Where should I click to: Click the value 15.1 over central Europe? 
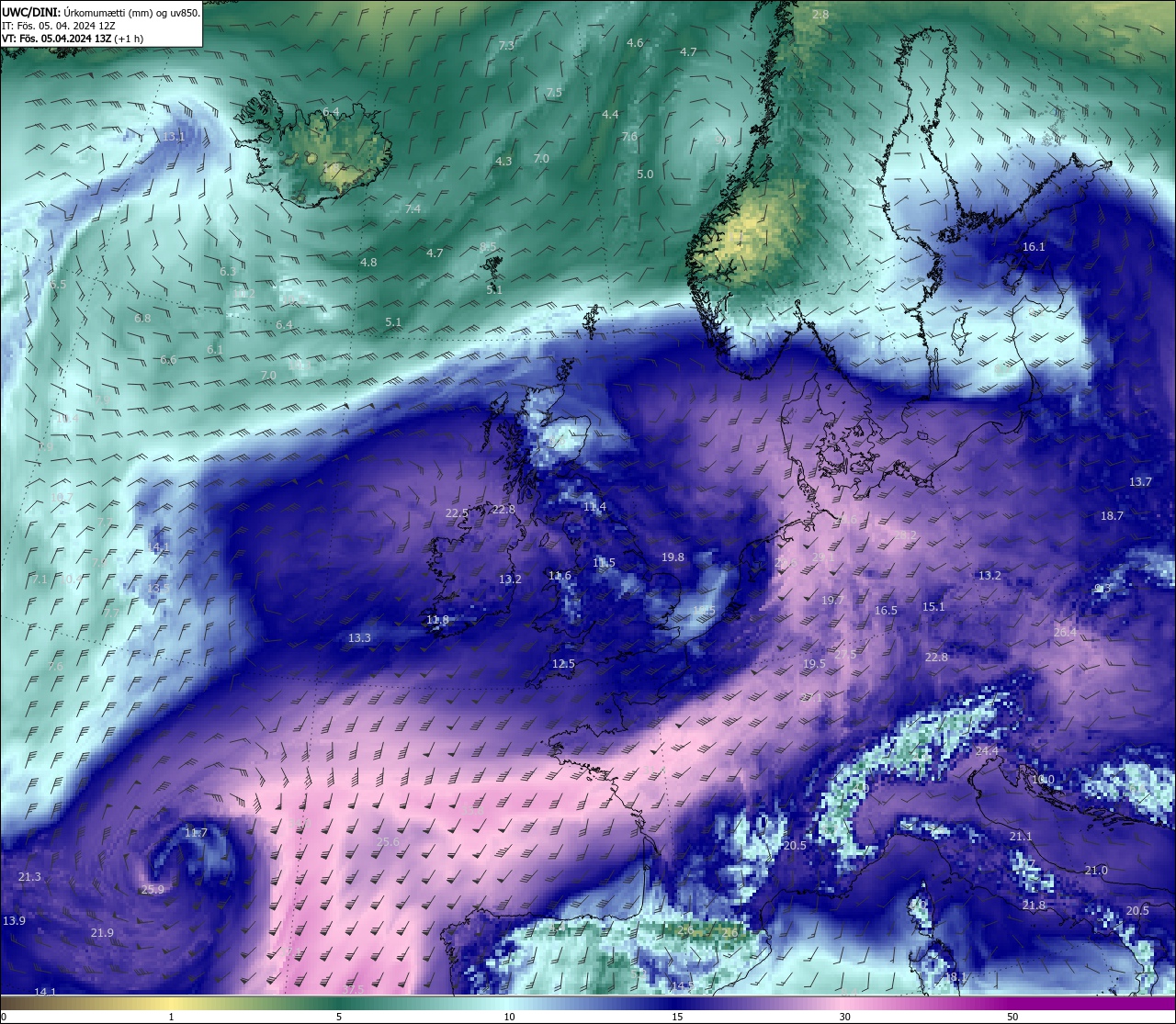click(x=933, y=607)
